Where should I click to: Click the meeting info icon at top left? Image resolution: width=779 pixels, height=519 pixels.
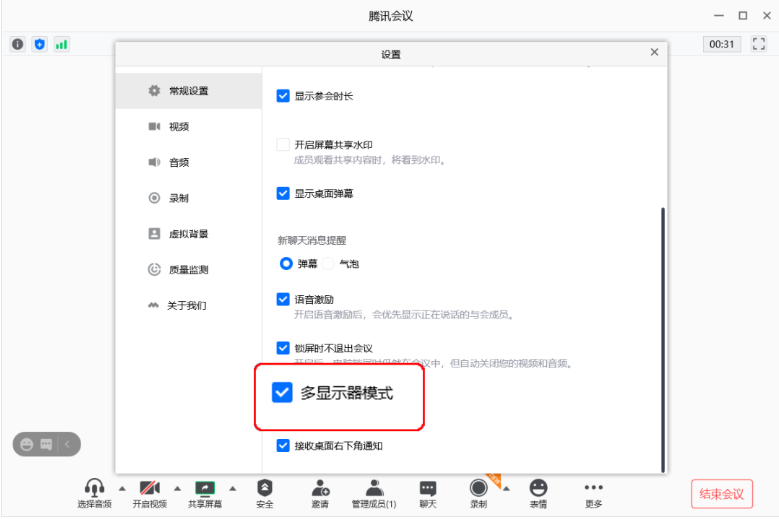pos(18,44)
